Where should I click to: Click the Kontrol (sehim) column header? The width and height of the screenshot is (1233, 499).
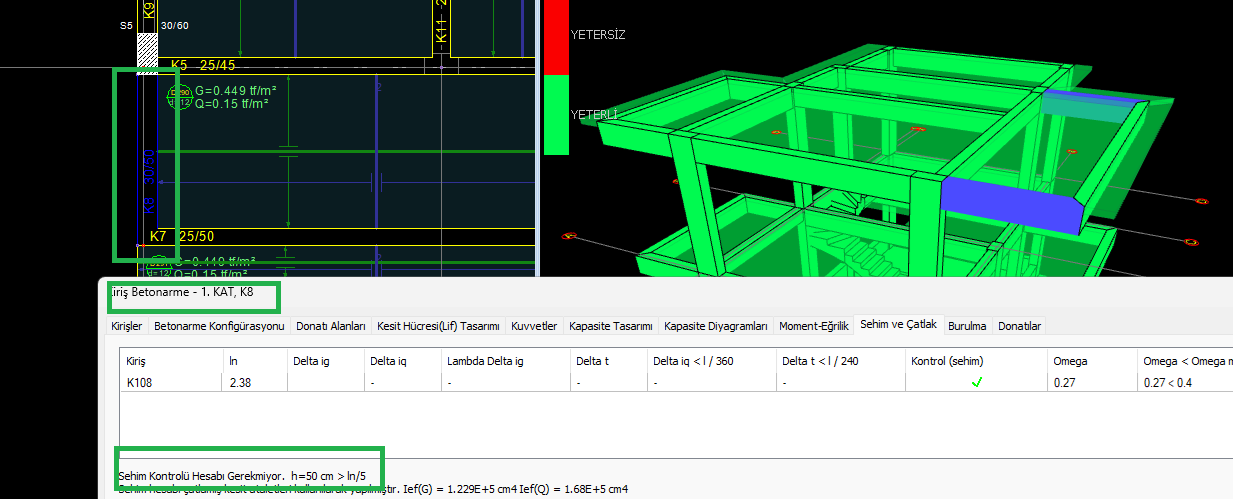point(951,360)
